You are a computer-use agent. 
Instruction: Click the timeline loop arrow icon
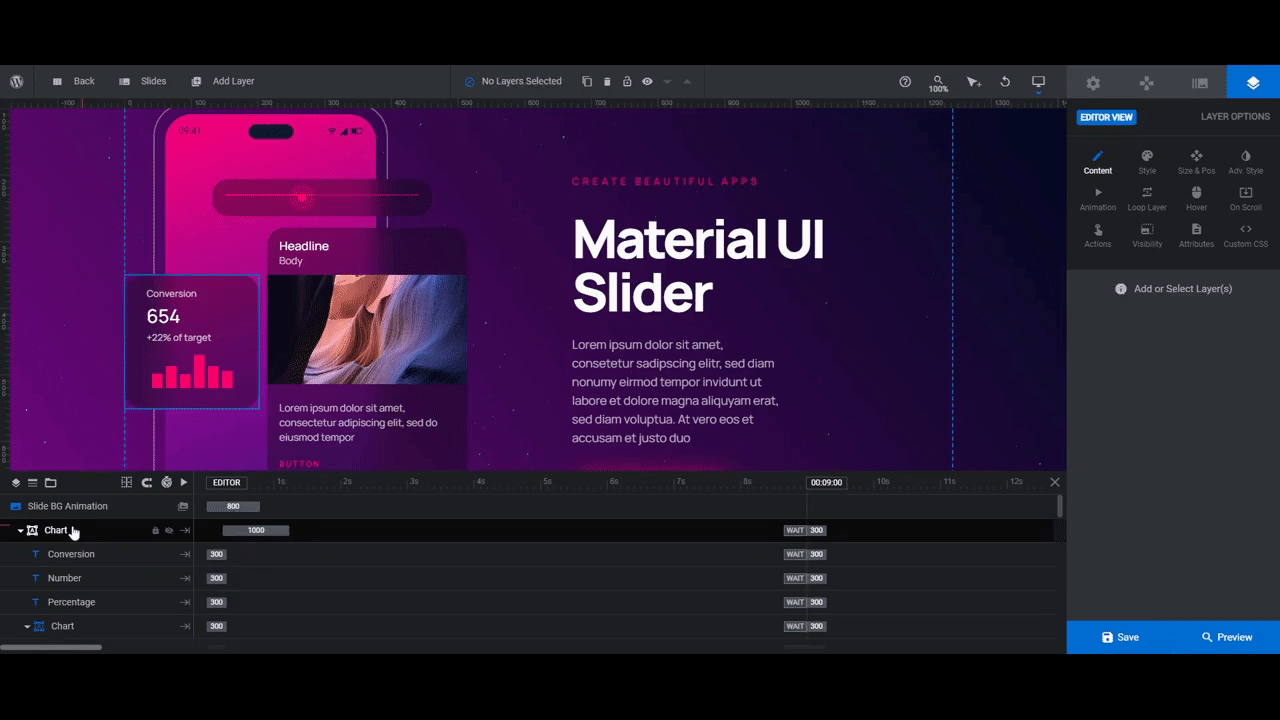[x=146, y=482]
